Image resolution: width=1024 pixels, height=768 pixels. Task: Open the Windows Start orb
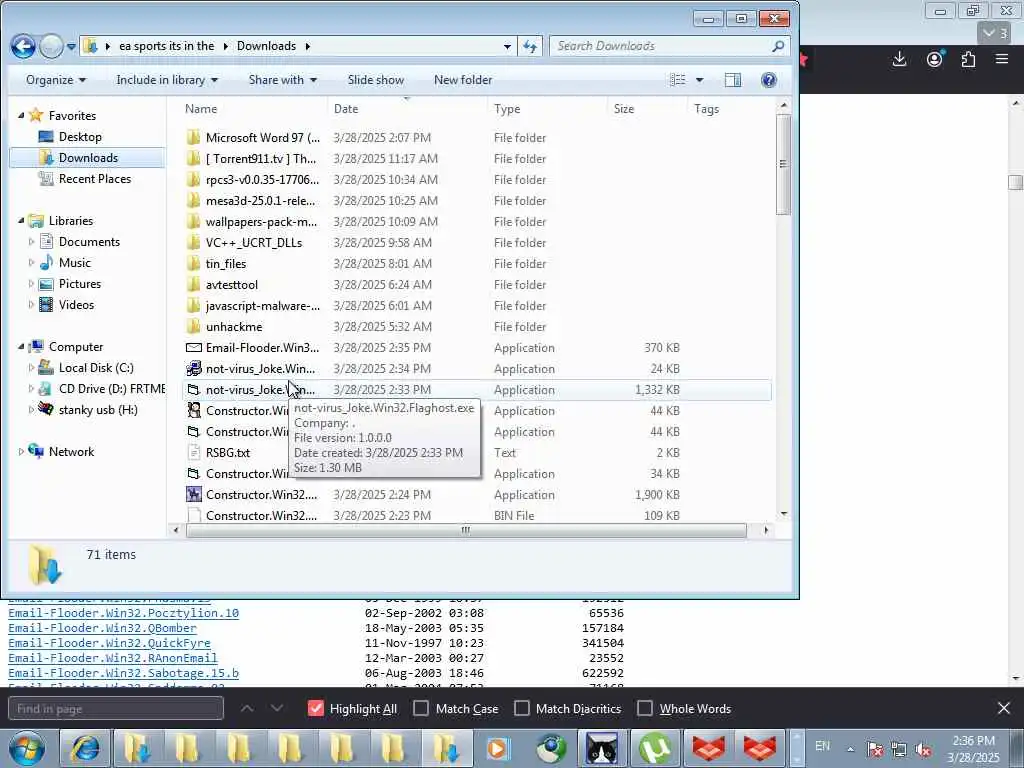coord(27,748)
